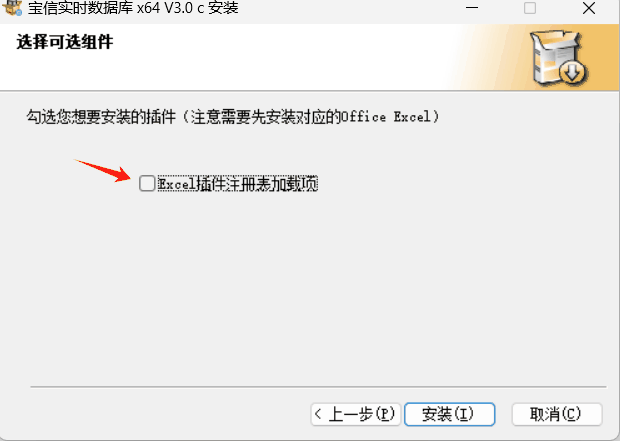
Task: Click the 勾选您想要安装的插件 instruction text
Action: 101,117
